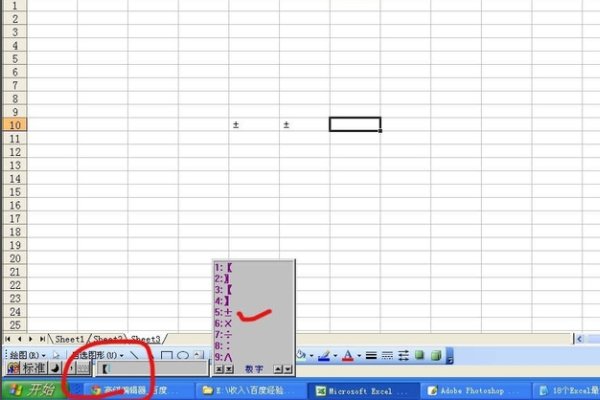
Task: Open the 3-D Style tool
Action: (435, 355)
